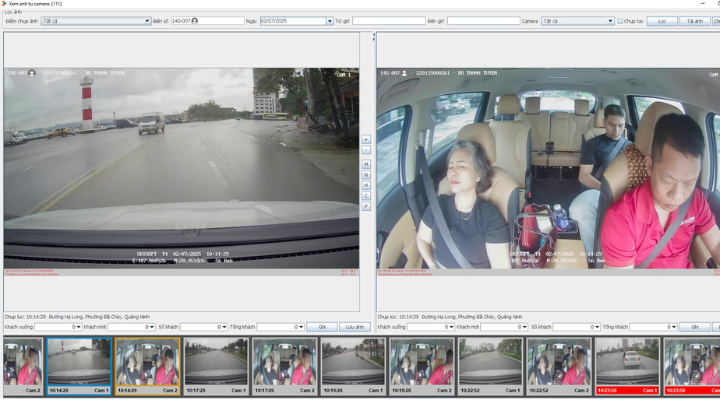Click the P side button
The width and height of the screenshot is (720, 400).
[x=366, y=206]
